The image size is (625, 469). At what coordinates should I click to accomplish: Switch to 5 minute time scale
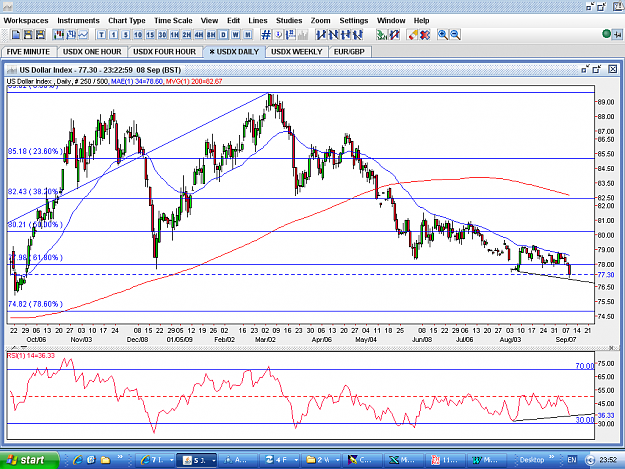pos(126,35)
